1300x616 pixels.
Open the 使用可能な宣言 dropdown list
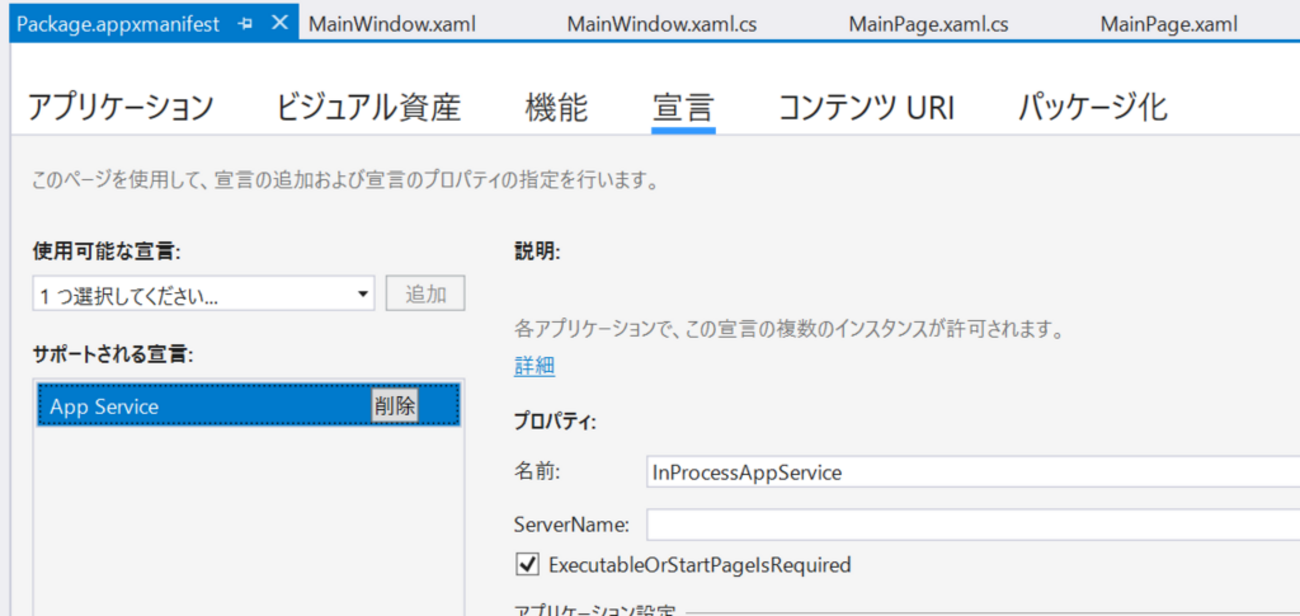pos(204,295)
